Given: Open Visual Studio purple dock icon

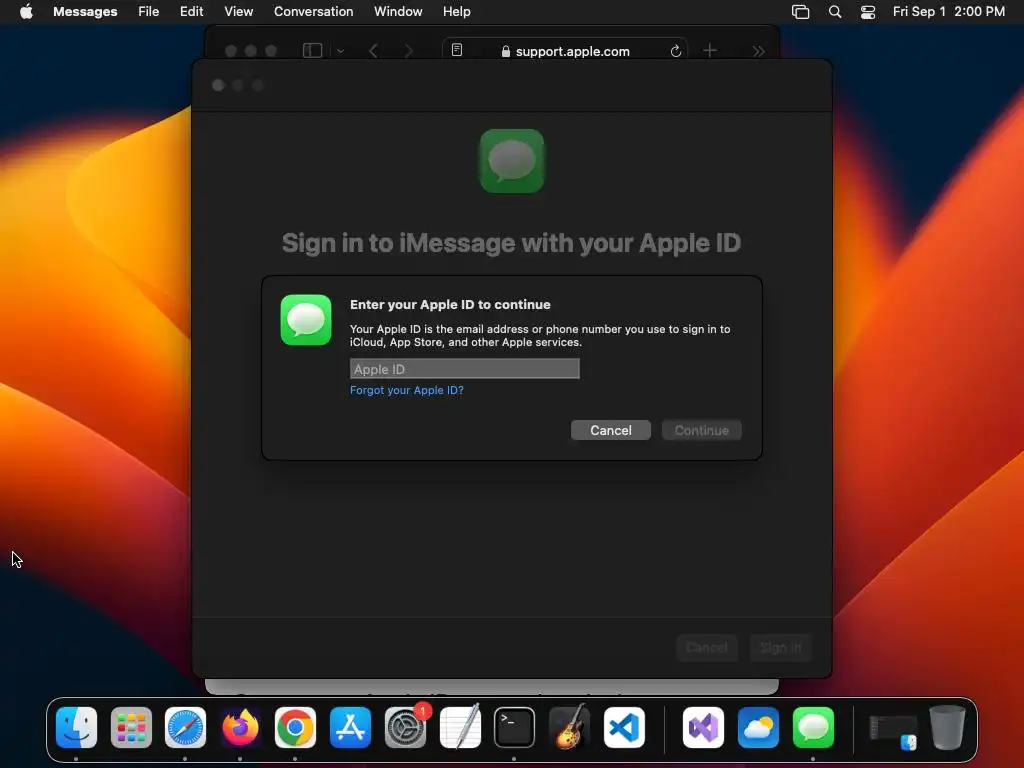Looking at the screenshot, I should pyautogui.click(x=703, y=728).
